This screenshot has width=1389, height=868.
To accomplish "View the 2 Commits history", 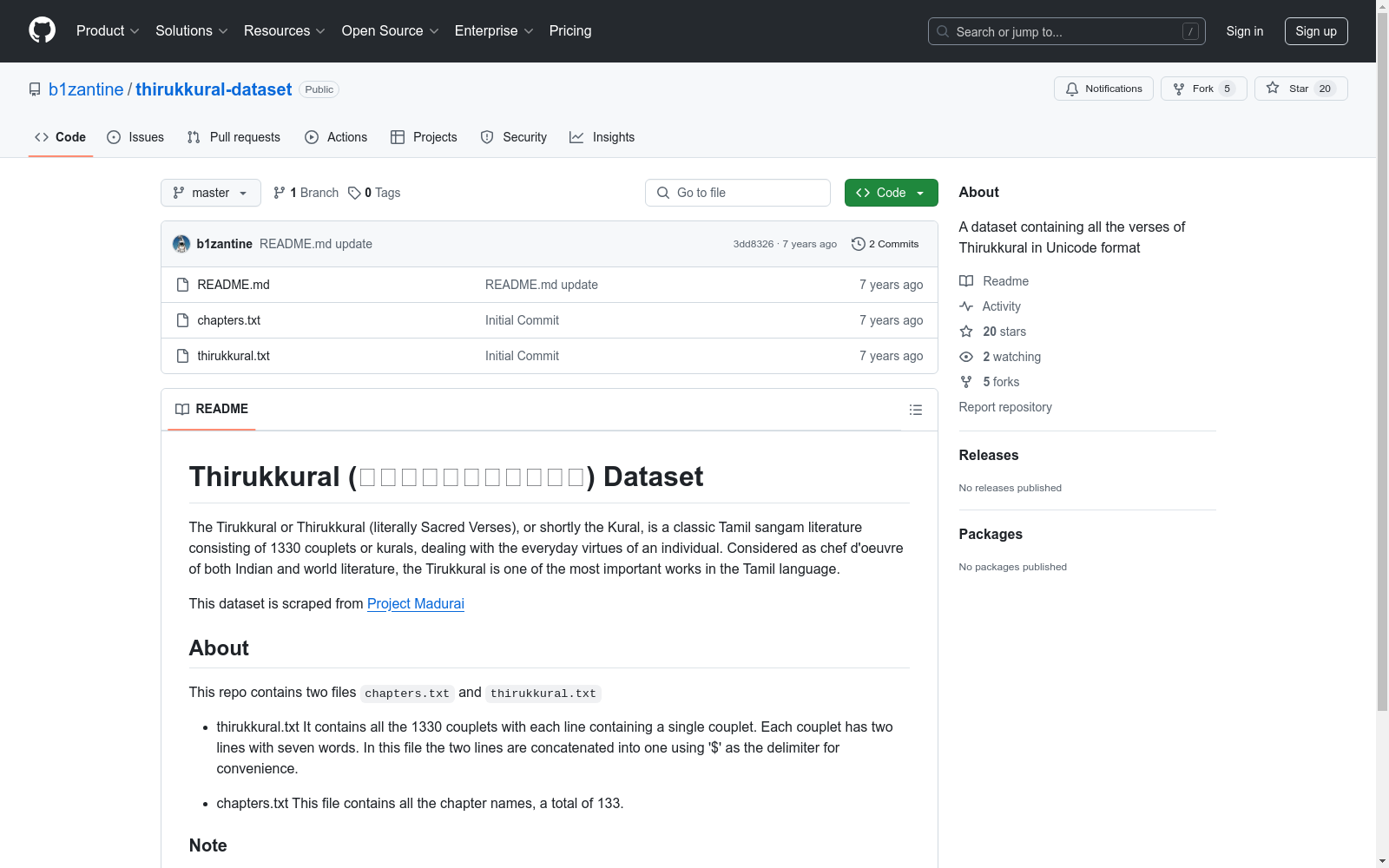I will [x=885, y=244].
